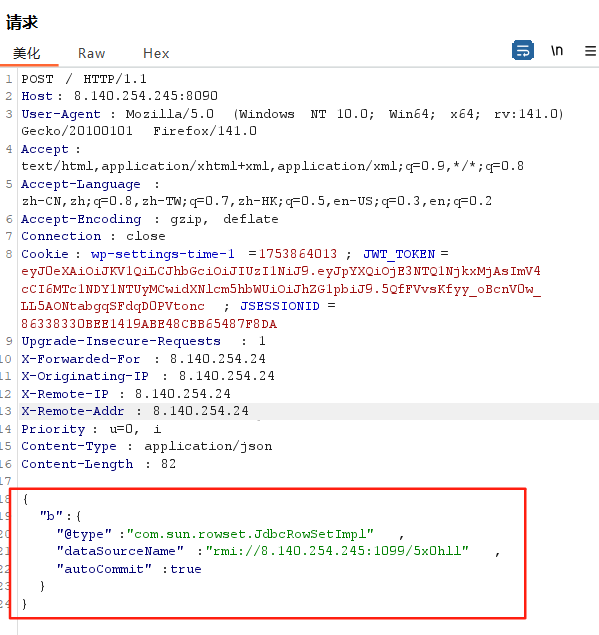Click the JWT line starting cCI6MTc1NDY1

click(x=281, y=289)
